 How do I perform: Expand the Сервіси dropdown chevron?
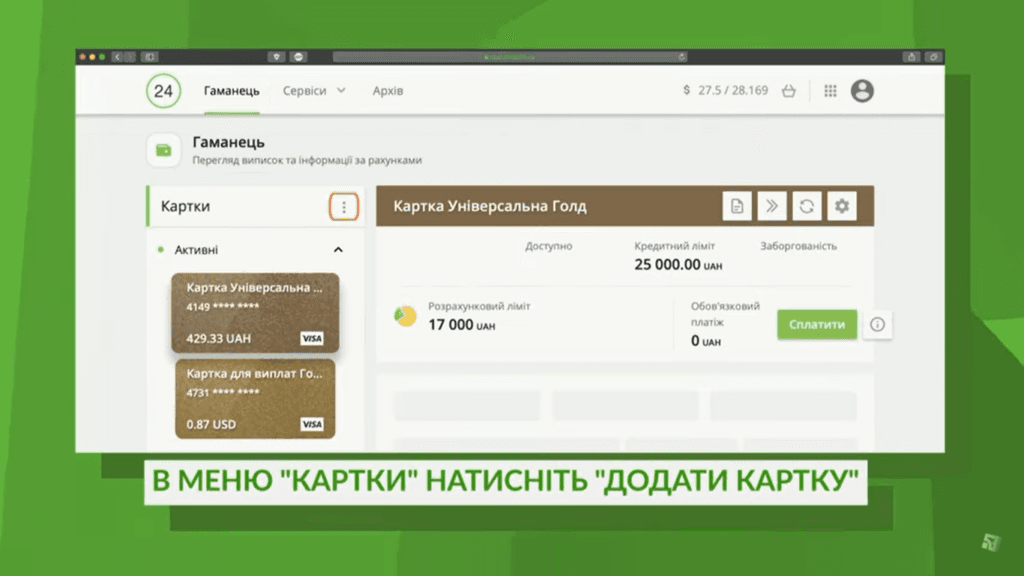pos(341,90)
